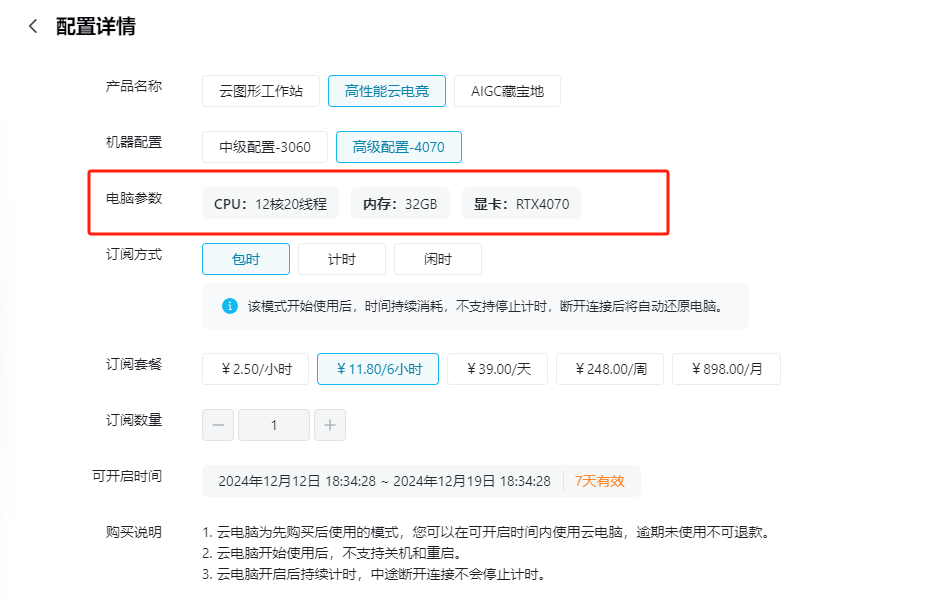Choose the ¥11.80/6小时 plan
This screenshot has height=601, width=926.
[378, 369]
